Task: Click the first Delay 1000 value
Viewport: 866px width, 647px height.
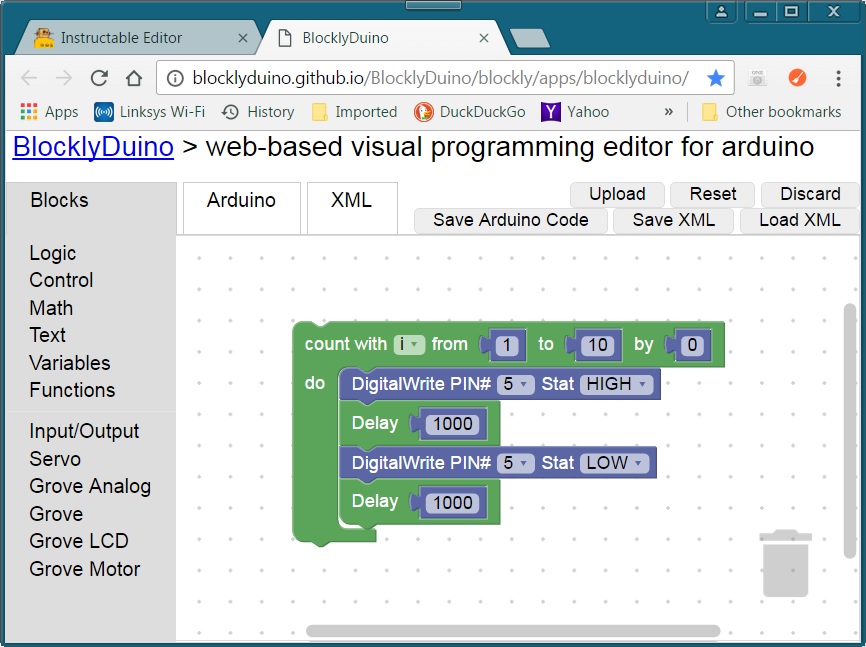Action: point(453,424)
